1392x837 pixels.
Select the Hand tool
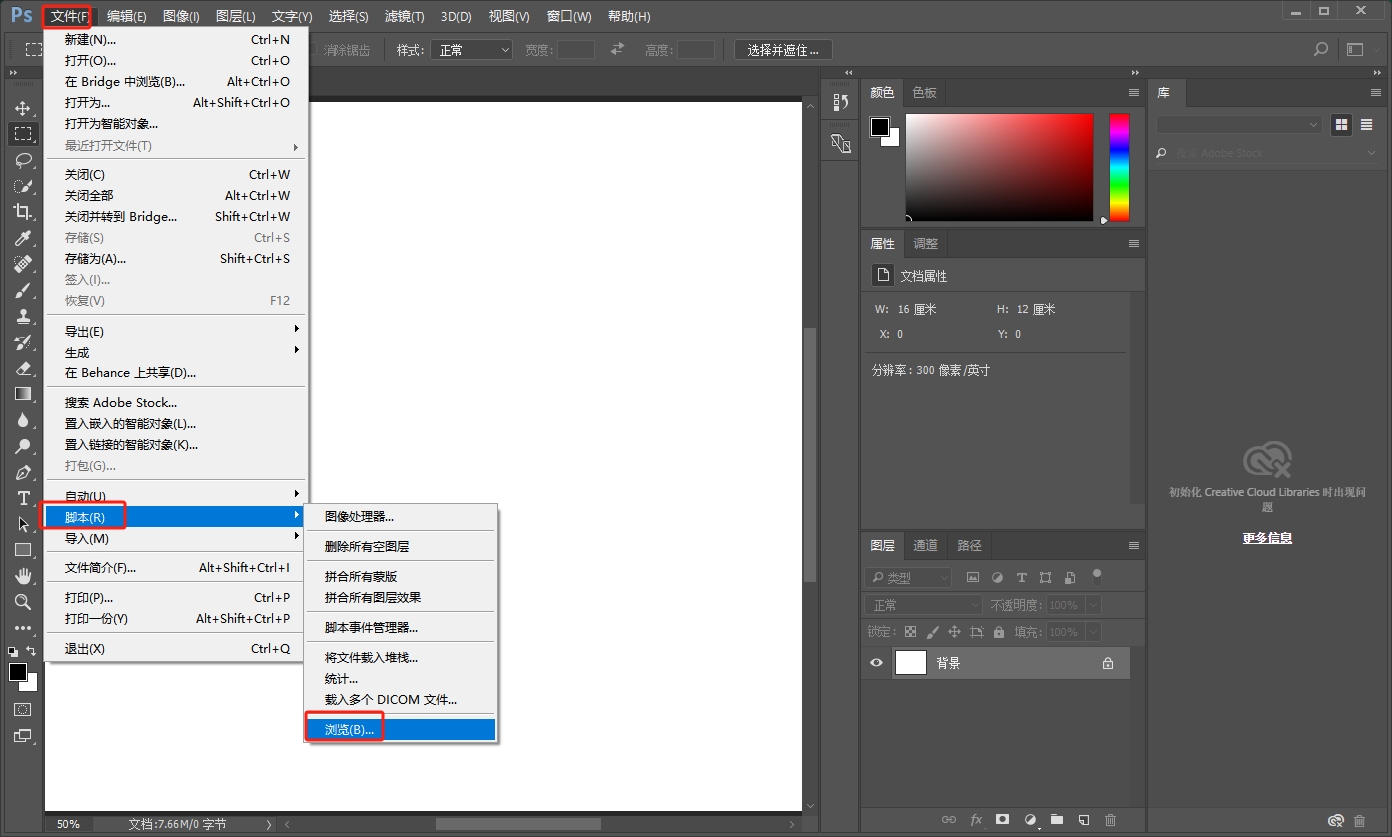pos(23,576)
